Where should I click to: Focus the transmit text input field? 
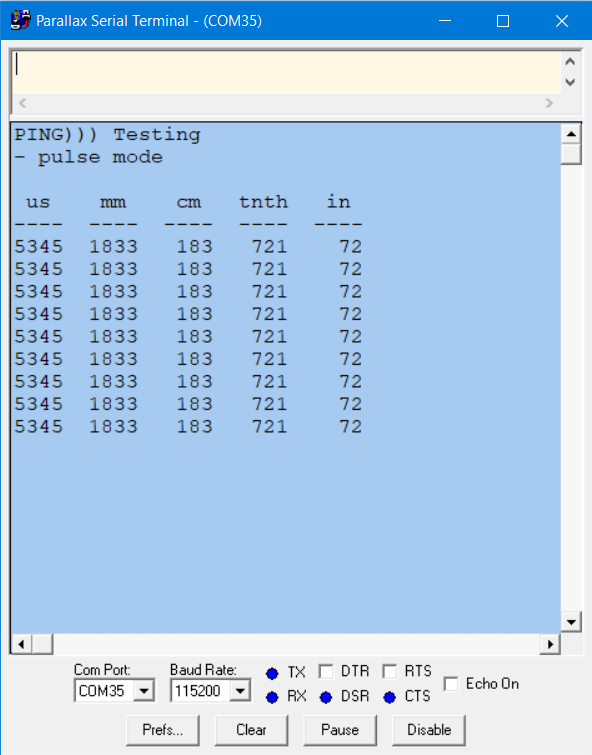(x=286, y=72)
